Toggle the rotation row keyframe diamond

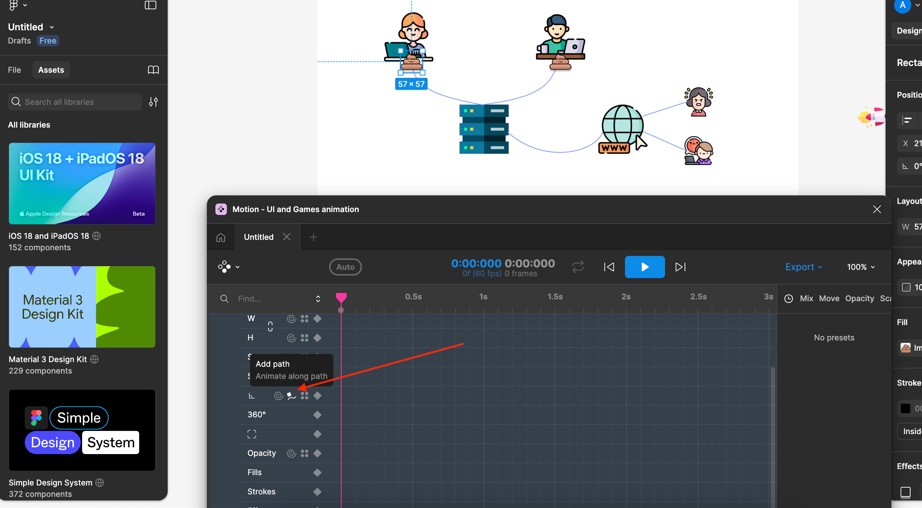318,396
